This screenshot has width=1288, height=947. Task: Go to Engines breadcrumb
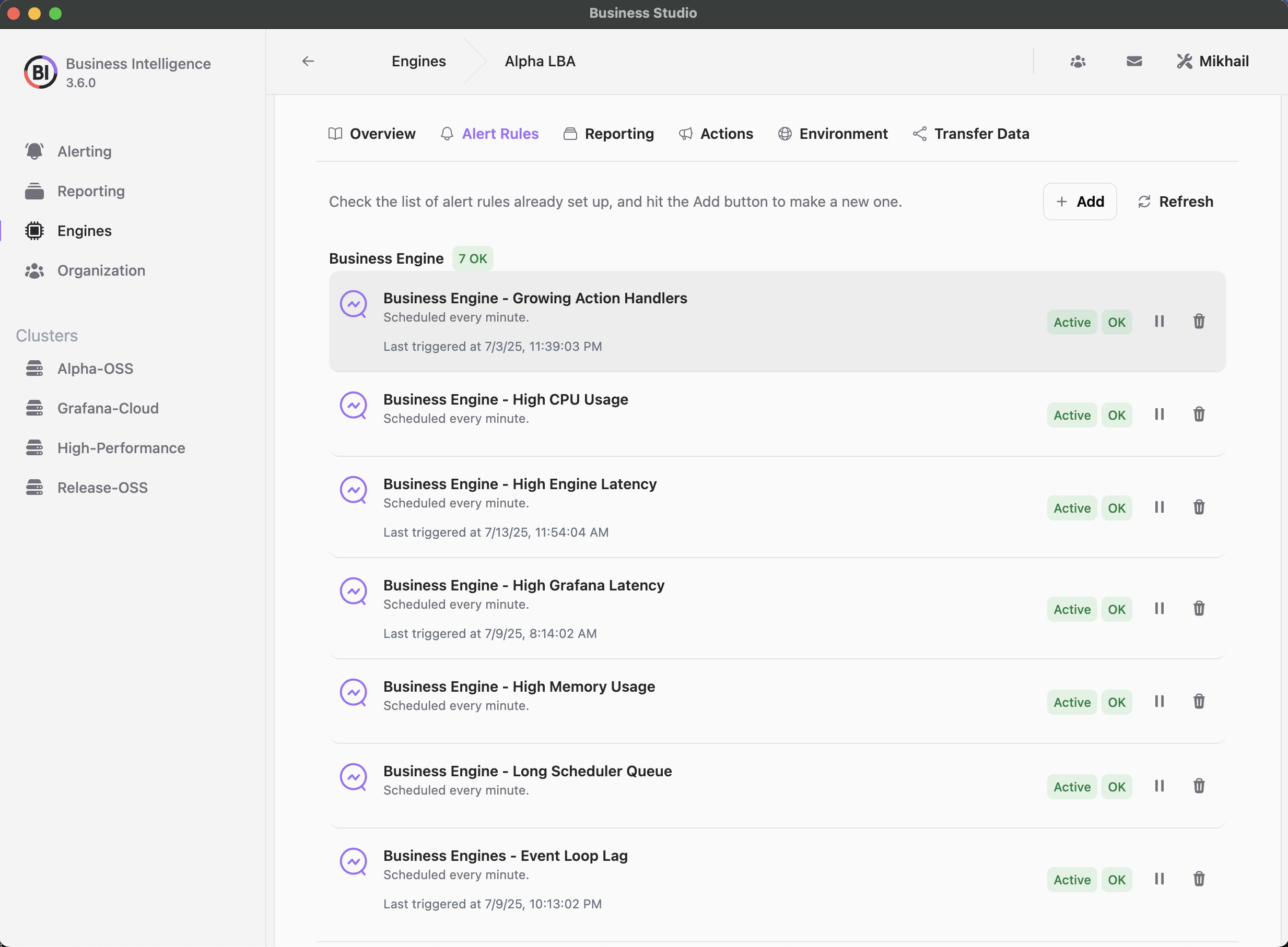(419, 61)
